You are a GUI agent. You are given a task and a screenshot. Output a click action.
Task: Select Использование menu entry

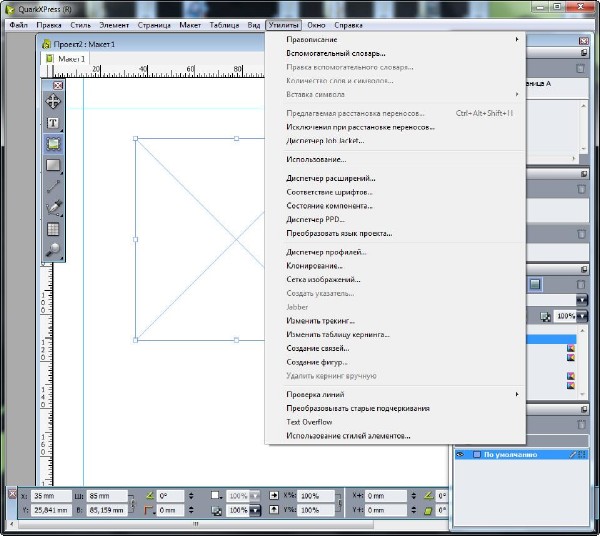[316, 159]
